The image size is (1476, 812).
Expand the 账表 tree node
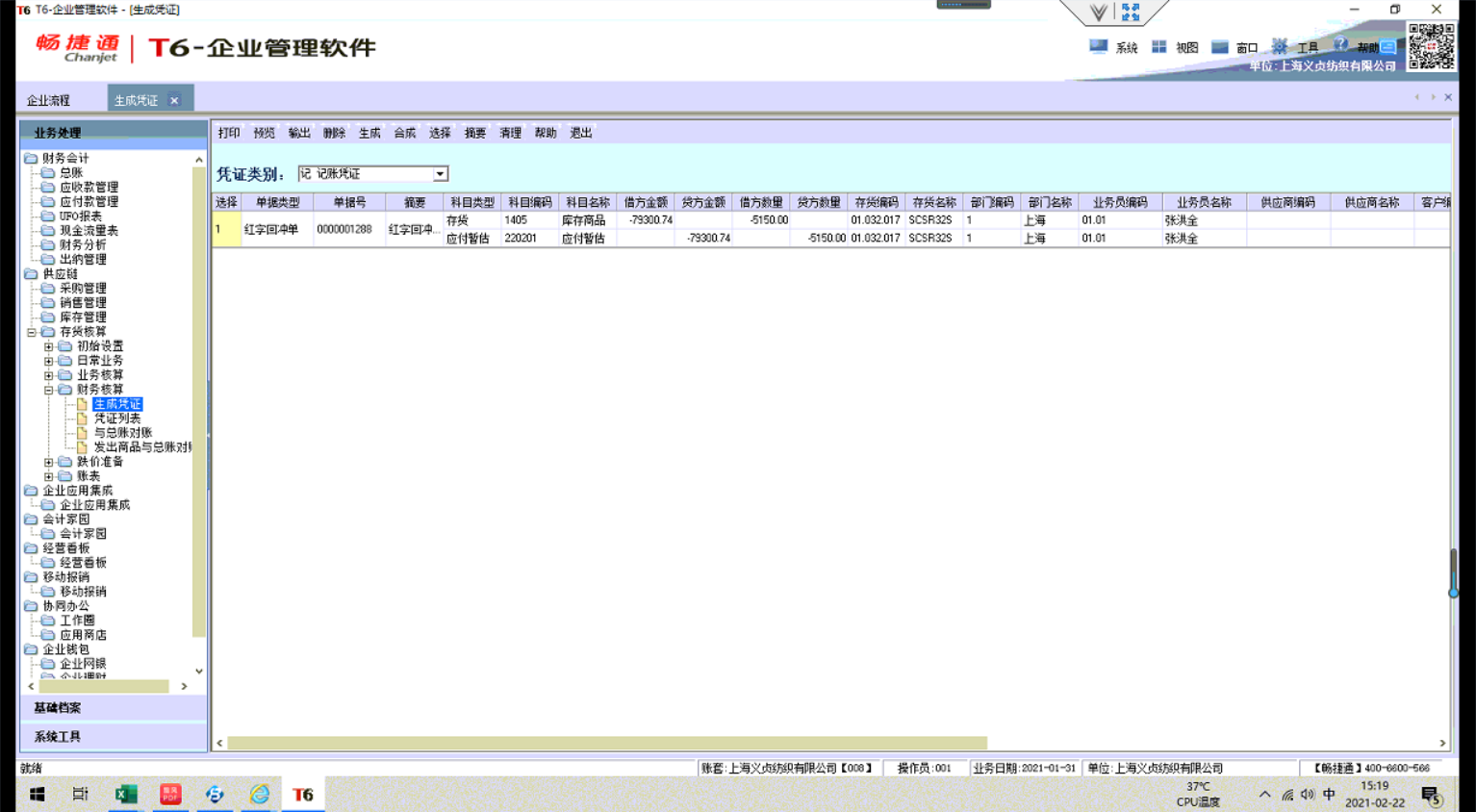pyautogui.click(x=49, y=476)
